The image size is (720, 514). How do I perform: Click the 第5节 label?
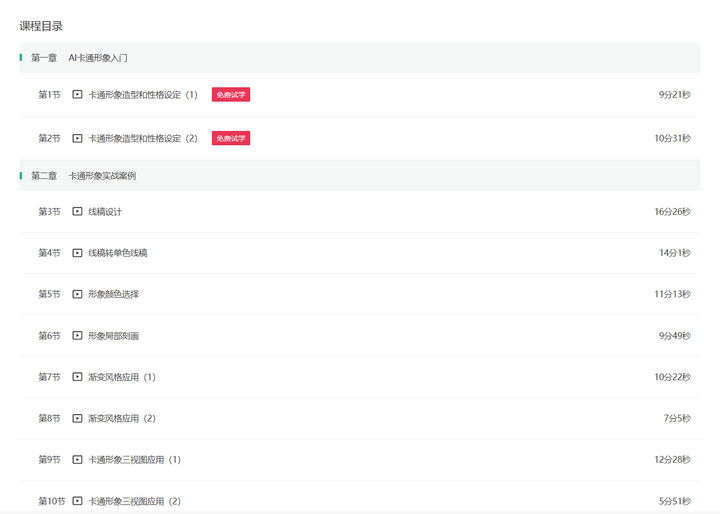(49, 294)
